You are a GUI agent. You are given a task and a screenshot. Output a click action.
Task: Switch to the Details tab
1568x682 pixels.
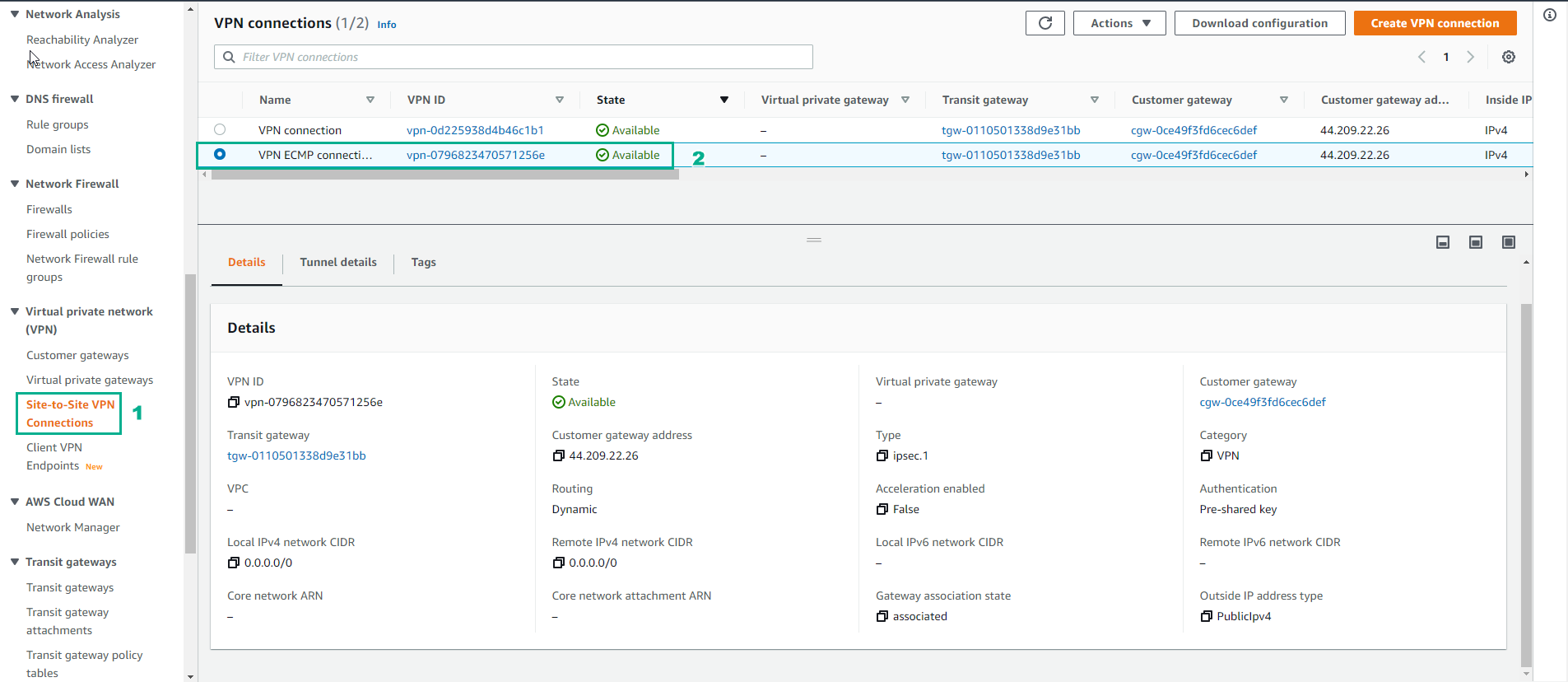tap(246, 262)
